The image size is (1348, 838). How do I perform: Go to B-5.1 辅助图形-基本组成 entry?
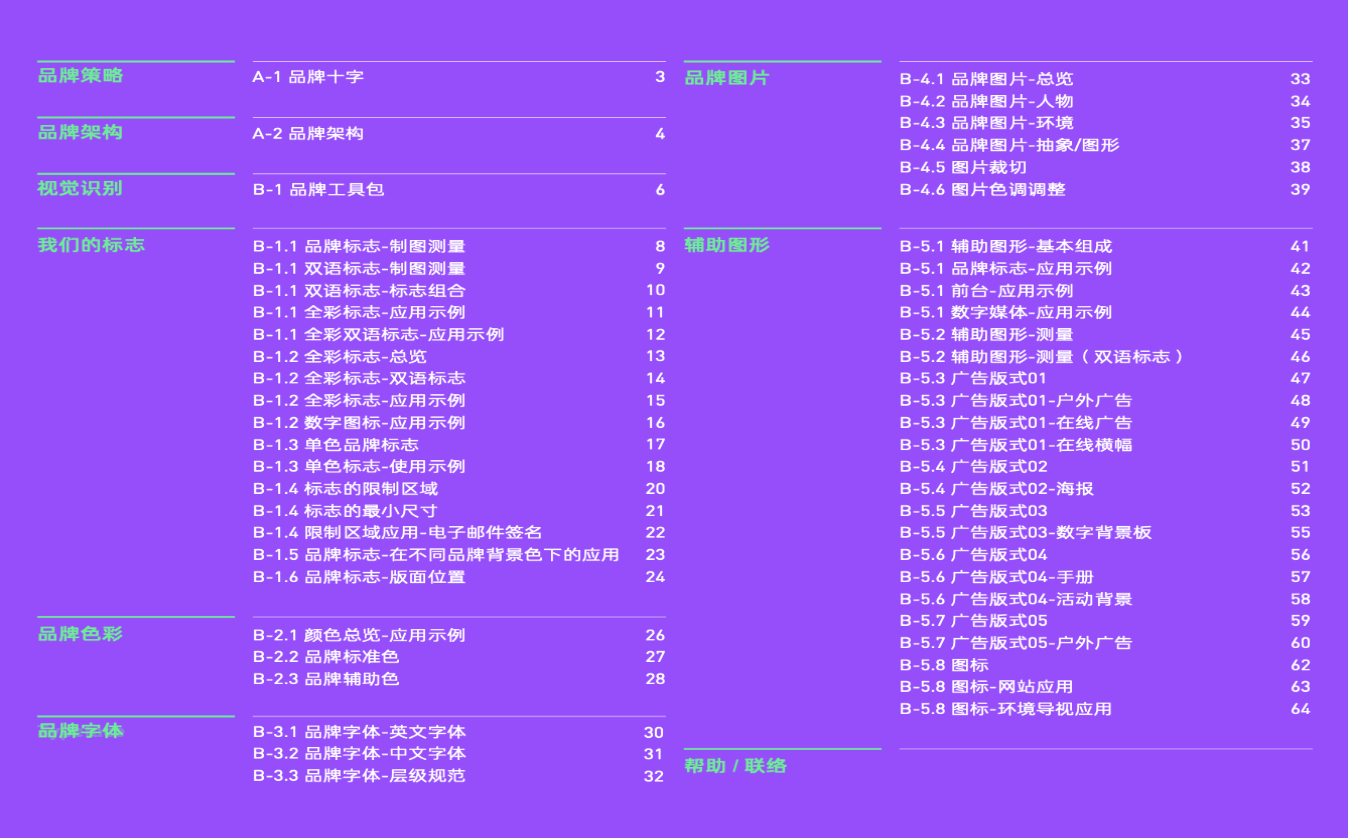click(x=1006, y=246)
